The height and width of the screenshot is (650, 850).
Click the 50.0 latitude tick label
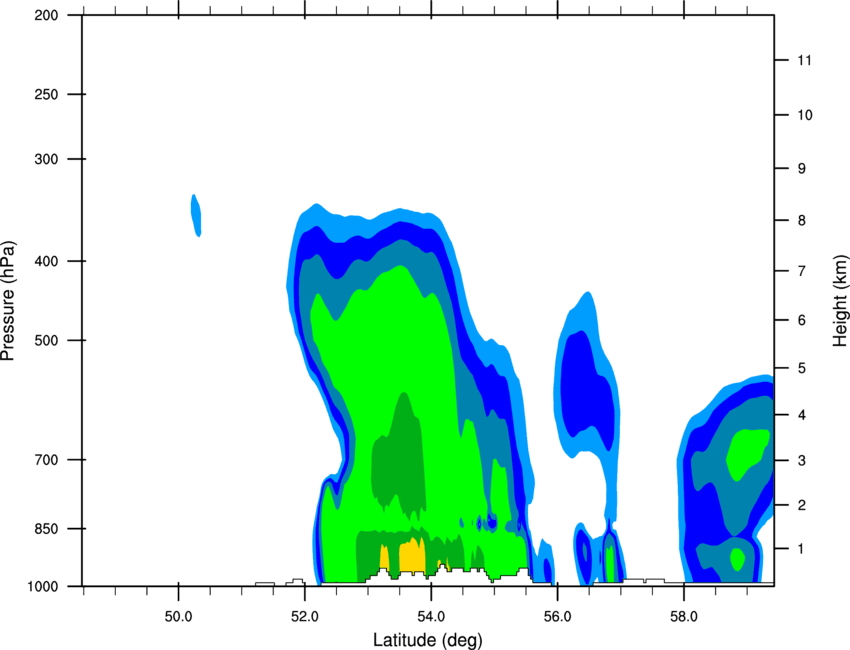click(178, 617)
